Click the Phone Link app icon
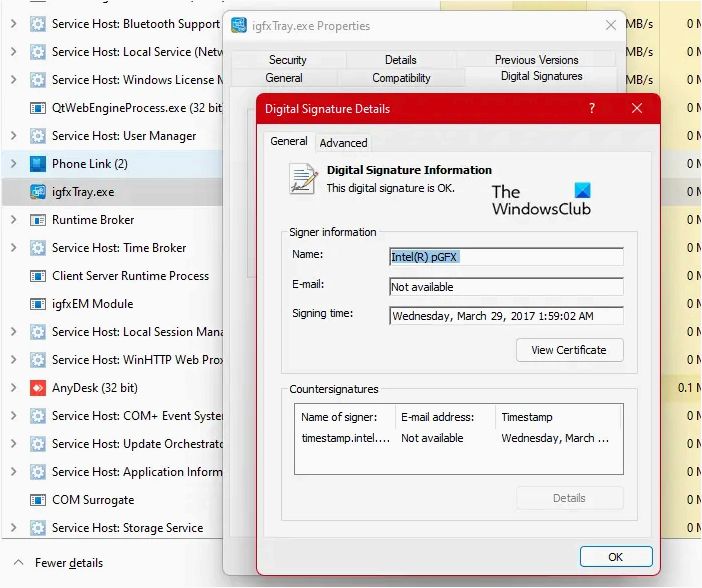 [x=38, y=164]
